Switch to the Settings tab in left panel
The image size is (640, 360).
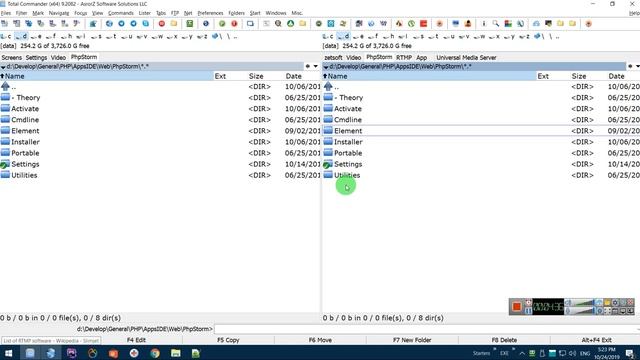[36, 58]
